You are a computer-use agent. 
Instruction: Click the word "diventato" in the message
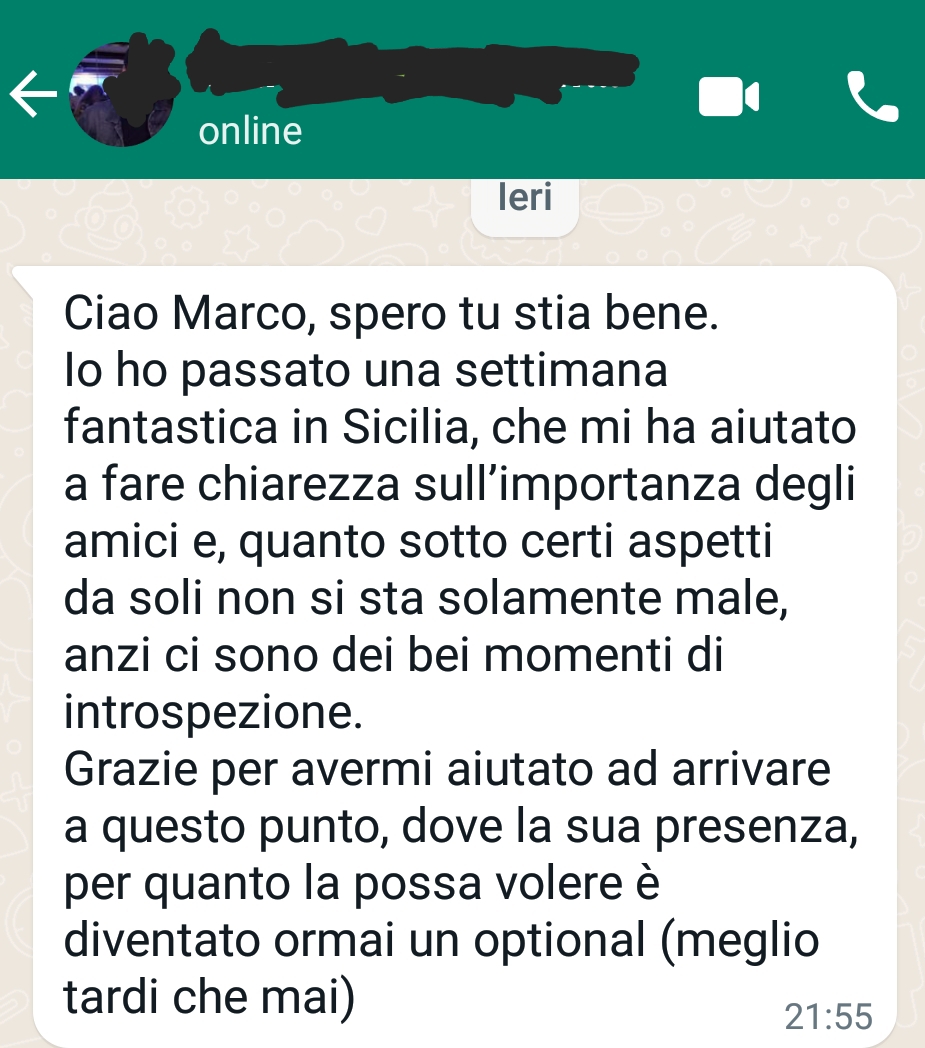click(161, 940)
